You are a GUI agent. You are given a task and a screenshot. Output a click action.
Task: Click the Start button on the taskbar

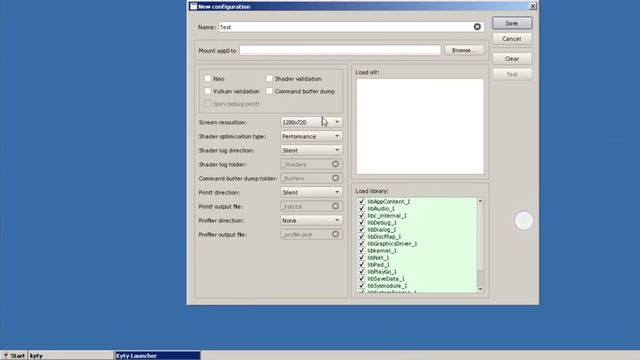(14, 356)
